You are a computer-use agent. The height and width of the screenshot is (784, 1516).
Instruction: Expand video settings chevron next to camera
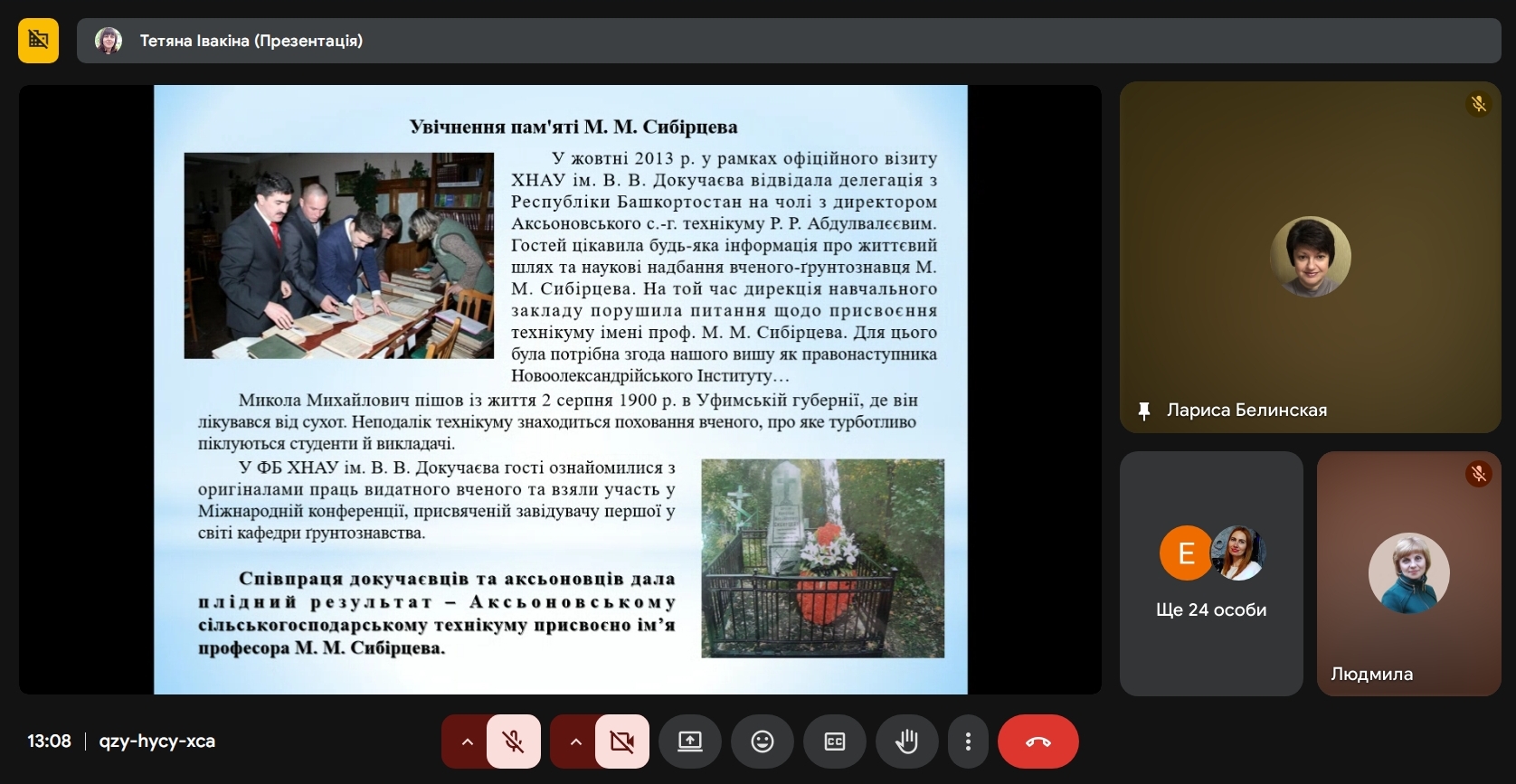tap(575, 741)
